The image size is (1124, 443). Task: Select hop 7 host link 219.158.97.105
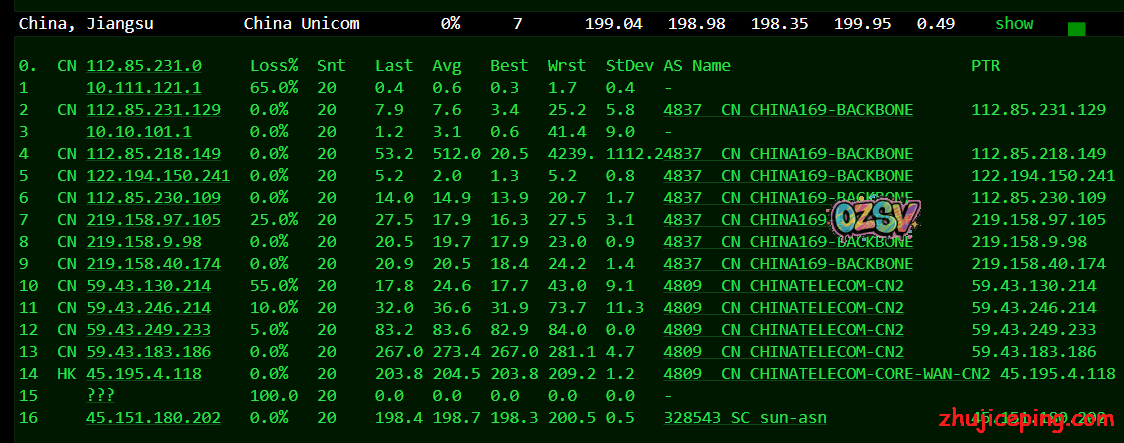coord(153,220)
